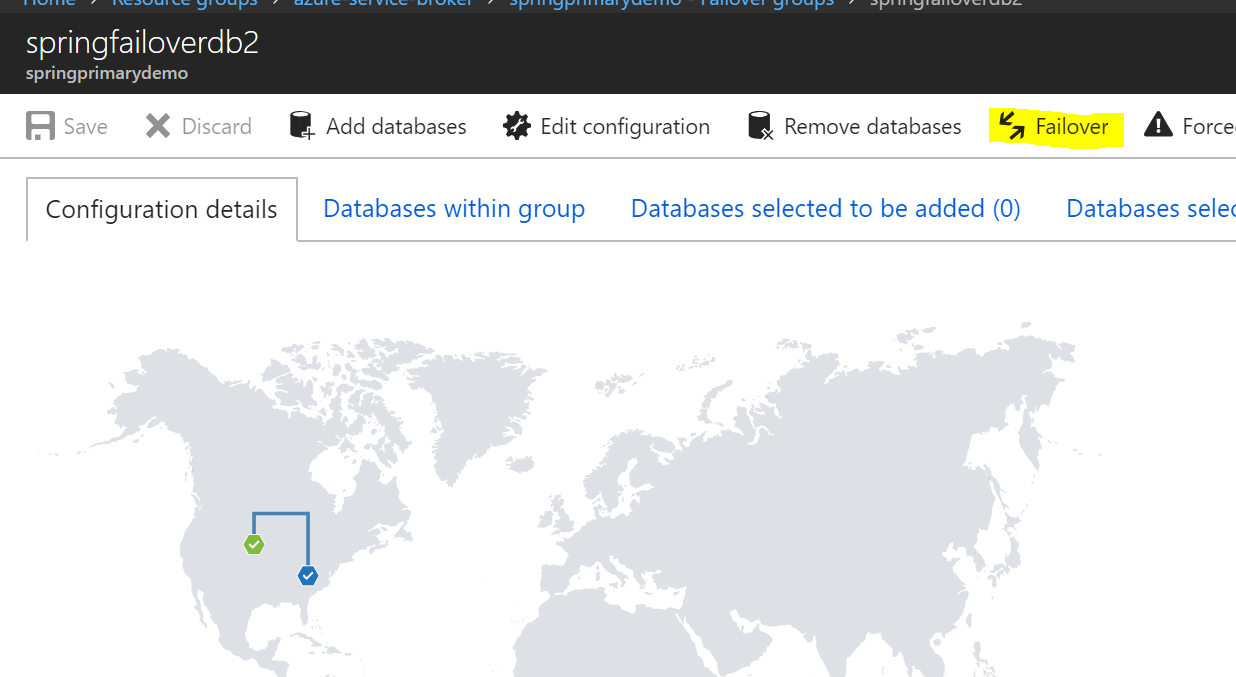Click the Edit configuration gear icon
The width and height of the screenshot is (1236, 677).
point(516,126)
